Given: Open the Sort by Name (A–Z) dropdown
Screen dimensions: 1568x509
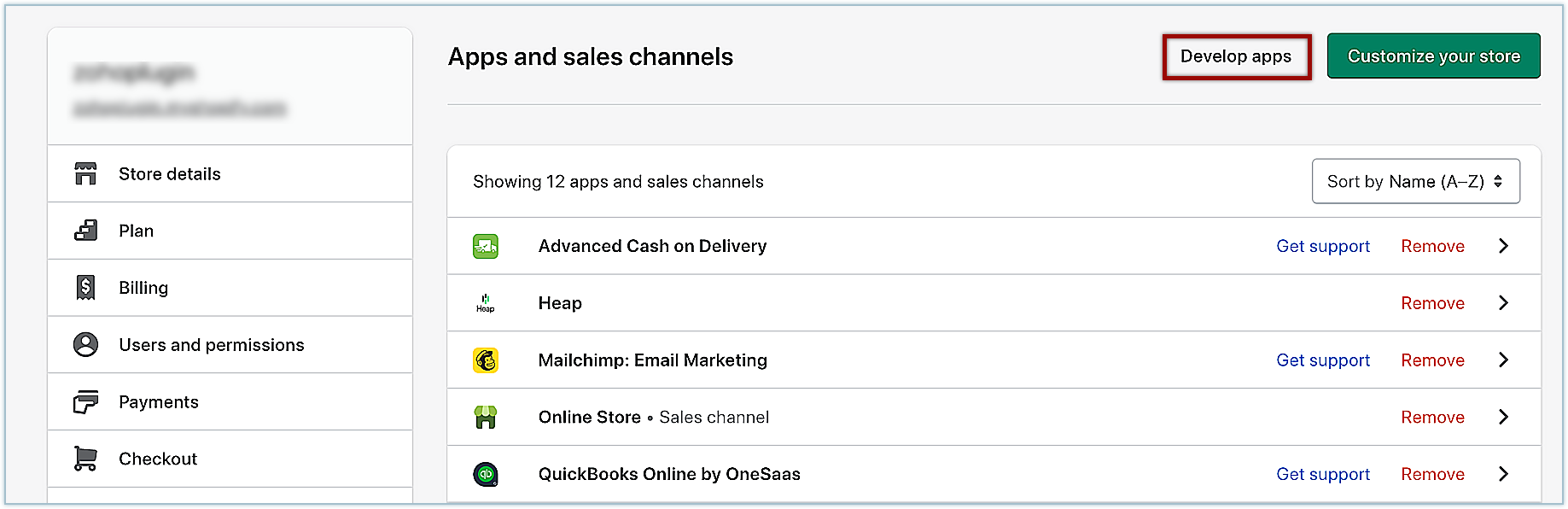Looking at the screenshot, I should pos(1415,181).
